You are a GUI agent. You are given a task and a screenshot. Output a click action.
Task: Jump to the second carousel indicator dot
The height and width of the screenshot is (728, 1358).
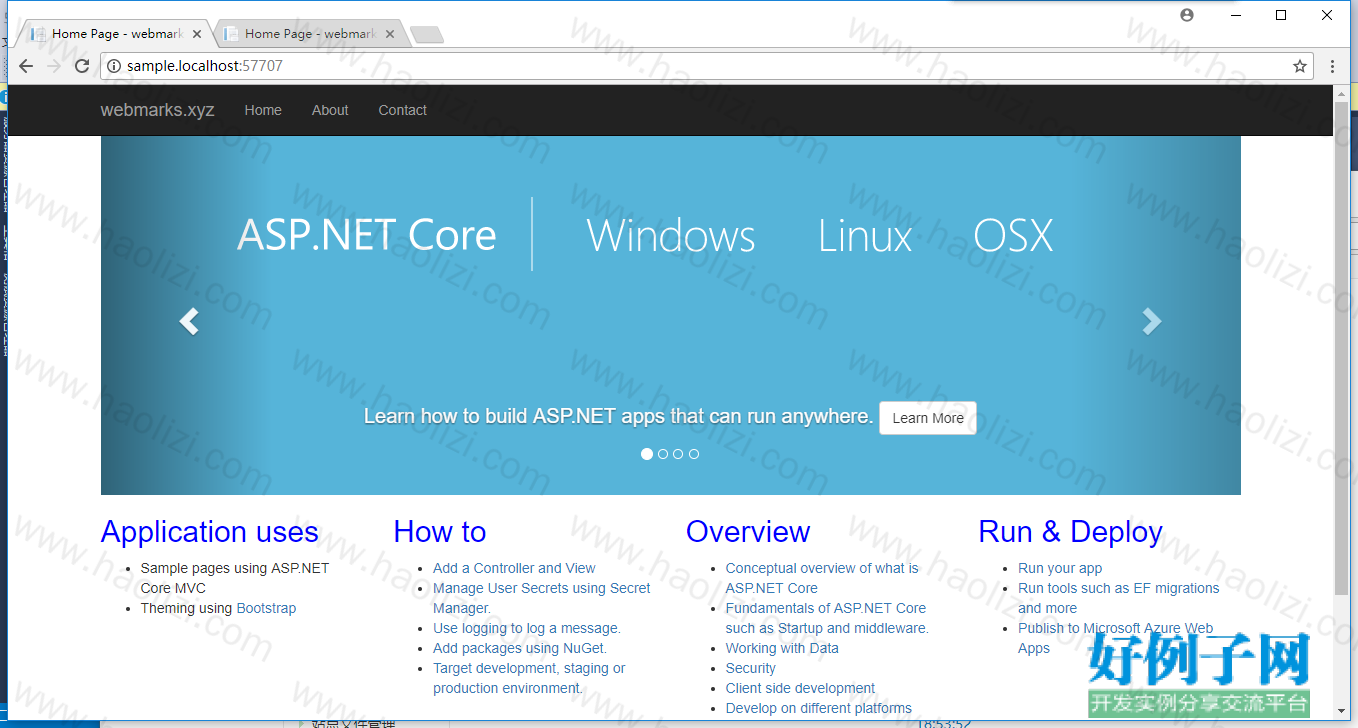(x=663, y=454)
